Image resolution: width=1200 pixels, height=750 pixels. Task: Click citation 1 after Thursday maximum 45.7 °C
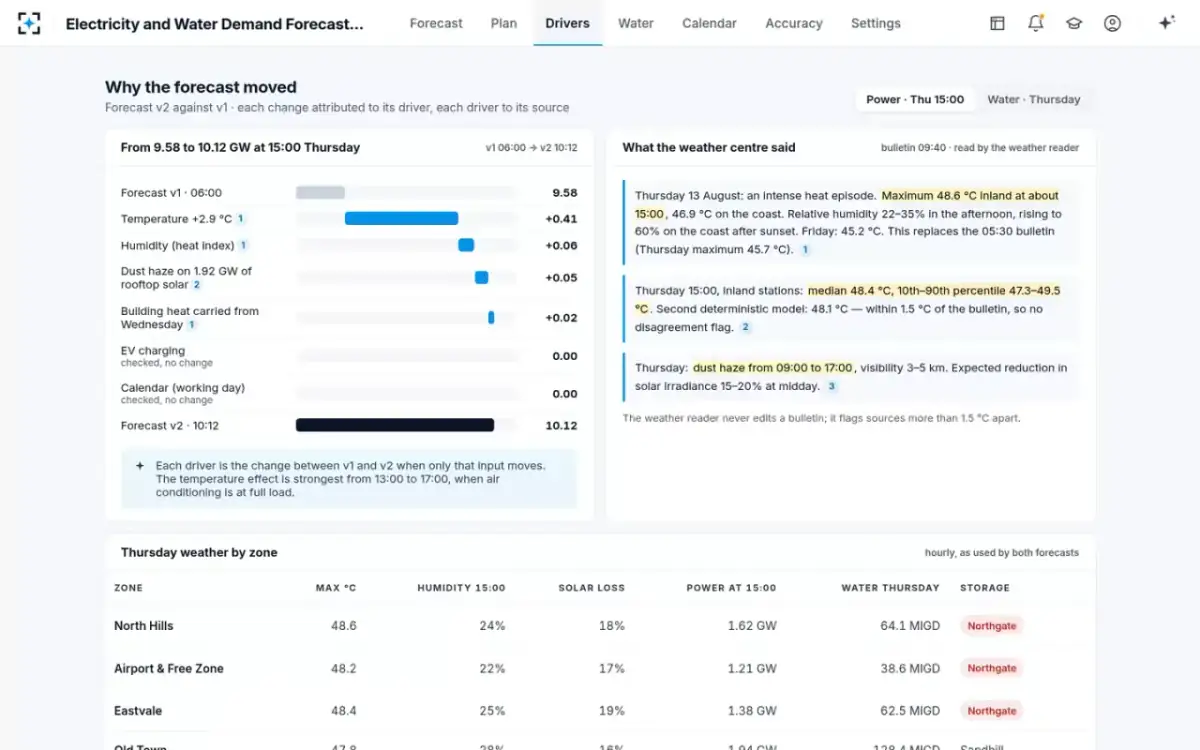tap(805, 250)
